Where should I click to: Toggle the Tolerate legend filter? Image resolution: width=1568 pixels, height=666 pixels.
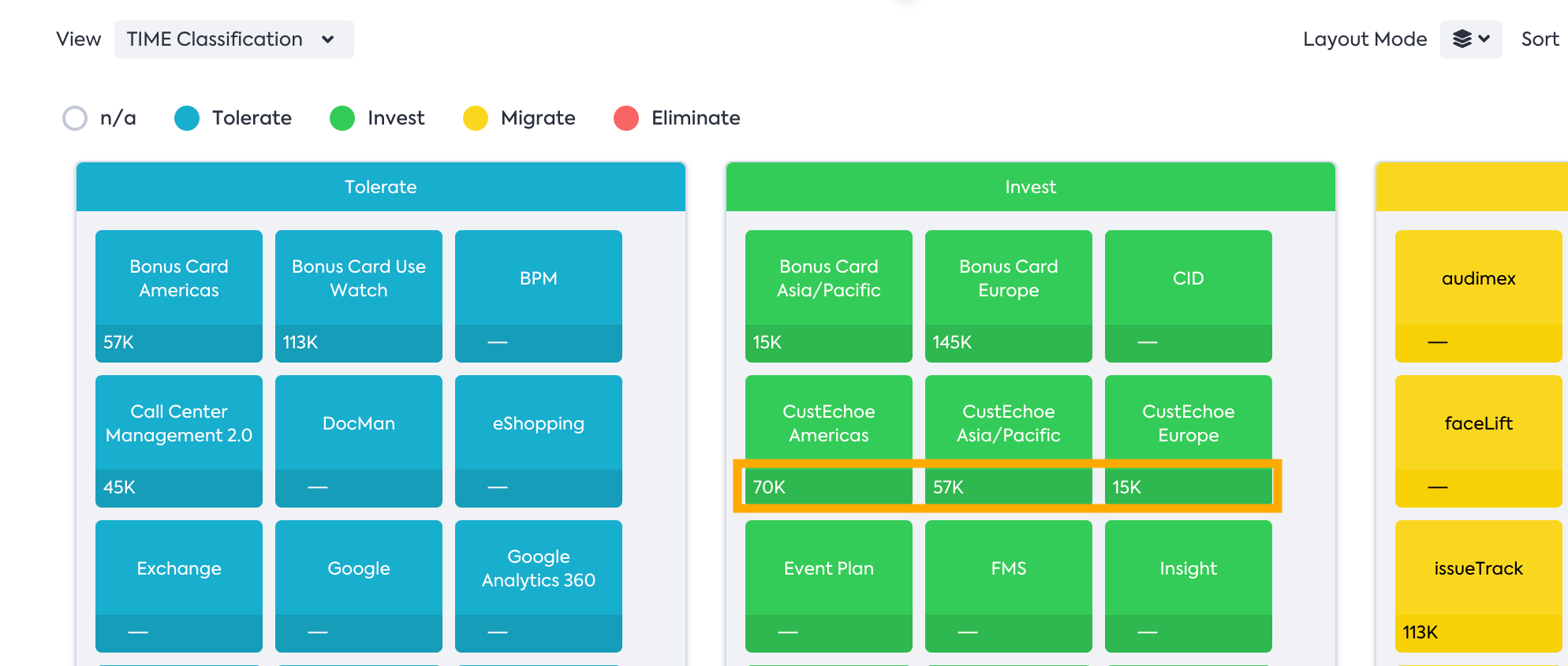(x=233, y=118)
